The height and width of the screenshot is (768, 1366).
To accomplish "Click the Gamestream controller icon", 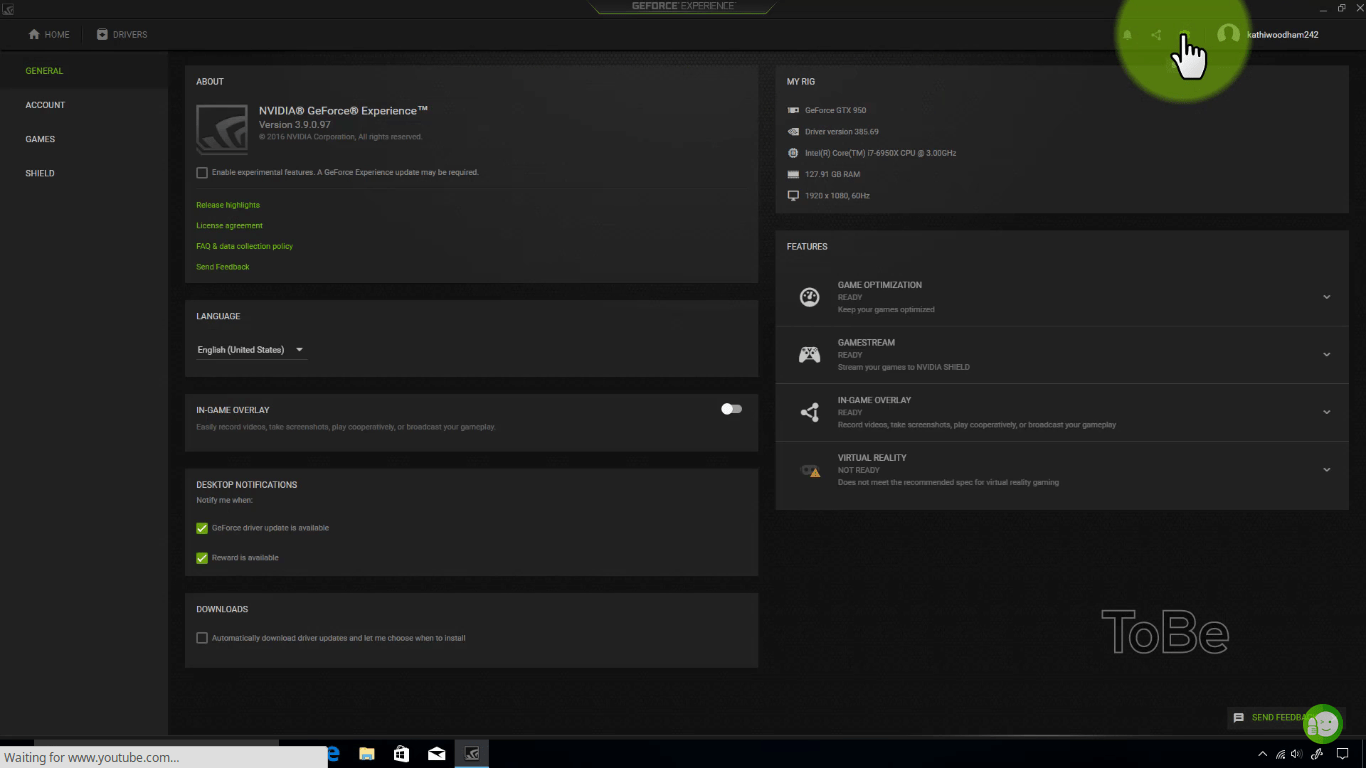I will (x=810, y=355).
